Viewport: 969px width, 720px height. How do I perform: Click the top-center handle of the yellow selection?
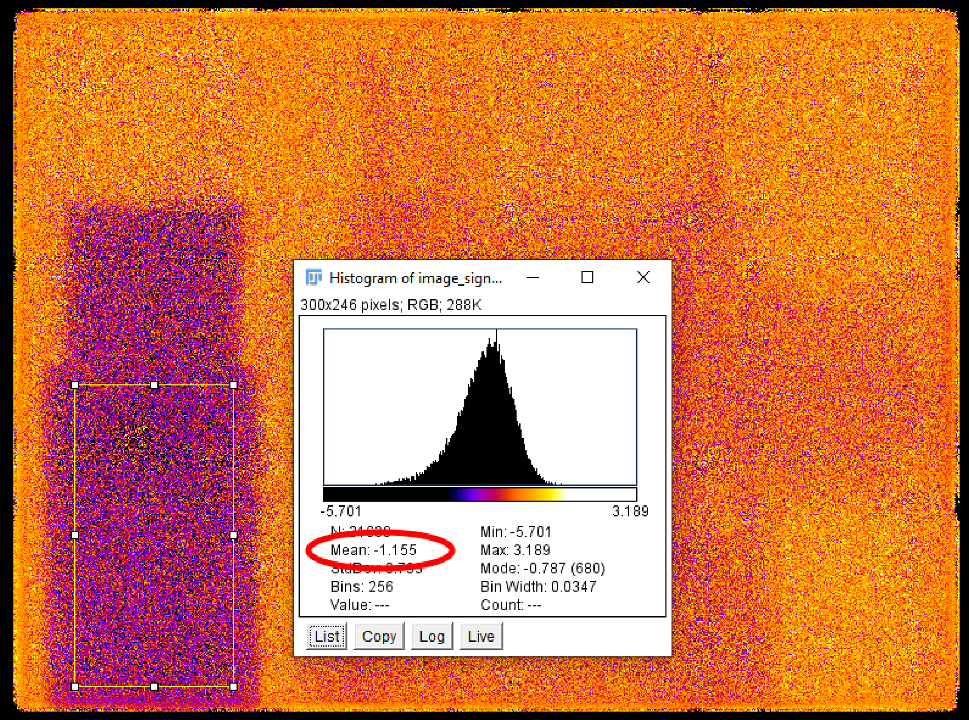pyautogui.click(x=154, y=384)
